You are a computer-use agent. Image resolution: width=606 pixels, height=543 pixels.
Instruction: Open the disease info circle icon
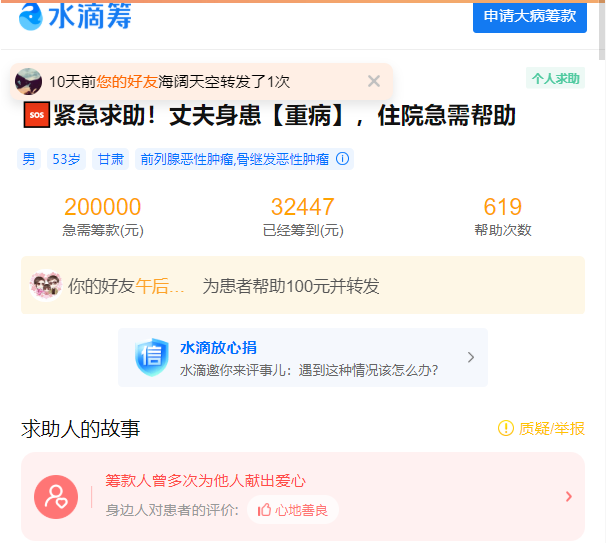pos(343,159)
